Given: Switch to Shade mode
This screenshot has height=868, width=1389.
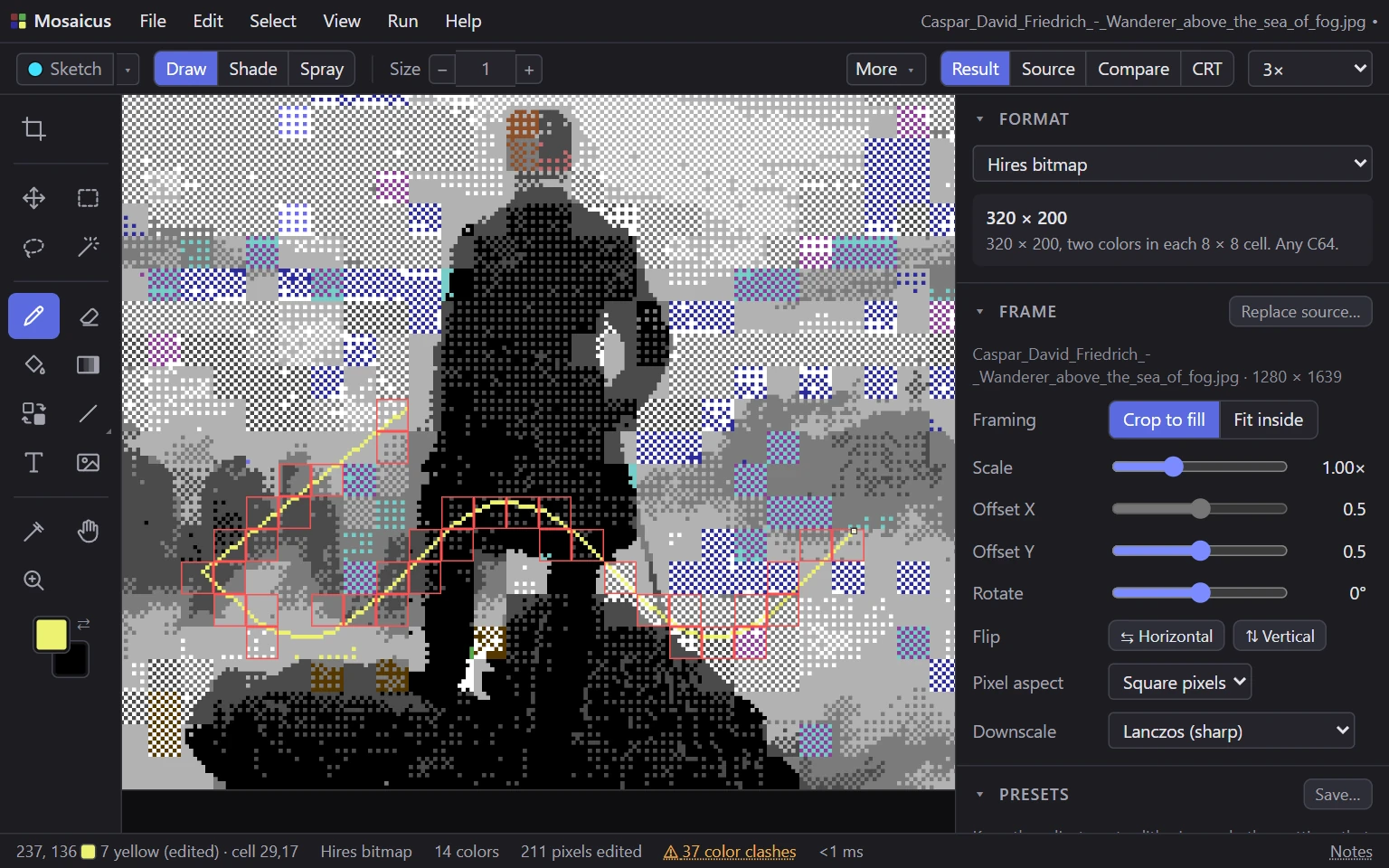Looking at the screenshot, I should click(x=253, y=69).
